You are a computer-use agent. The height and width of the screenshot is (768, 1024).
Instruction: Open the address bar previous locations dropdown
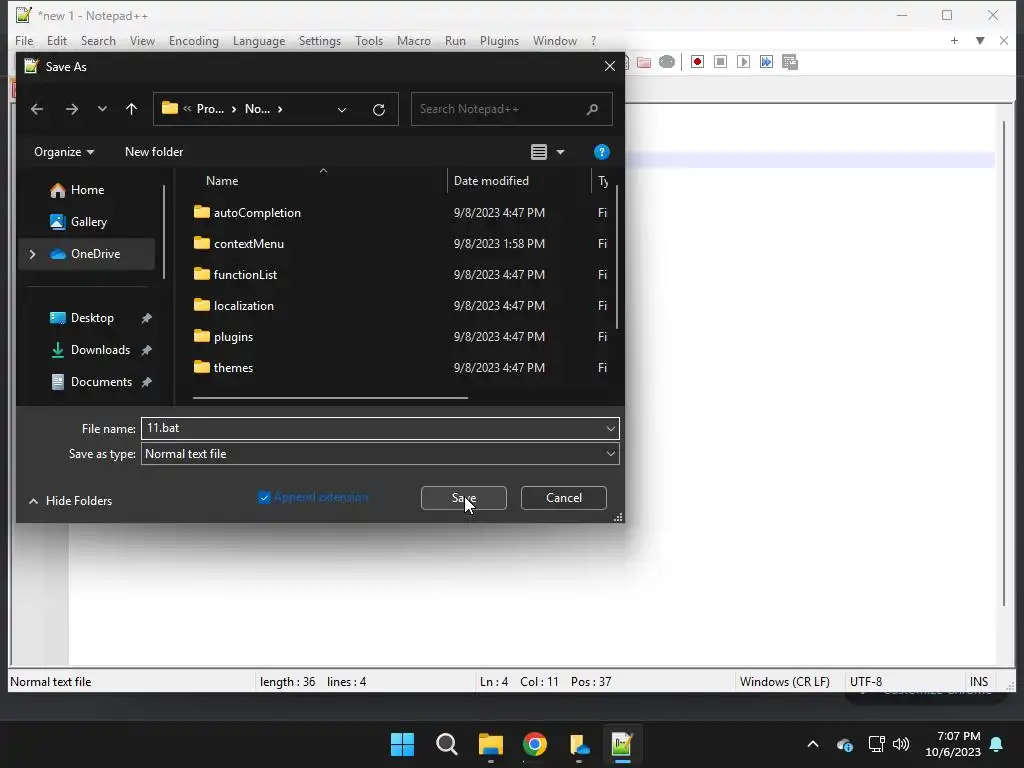pos(342,110)
